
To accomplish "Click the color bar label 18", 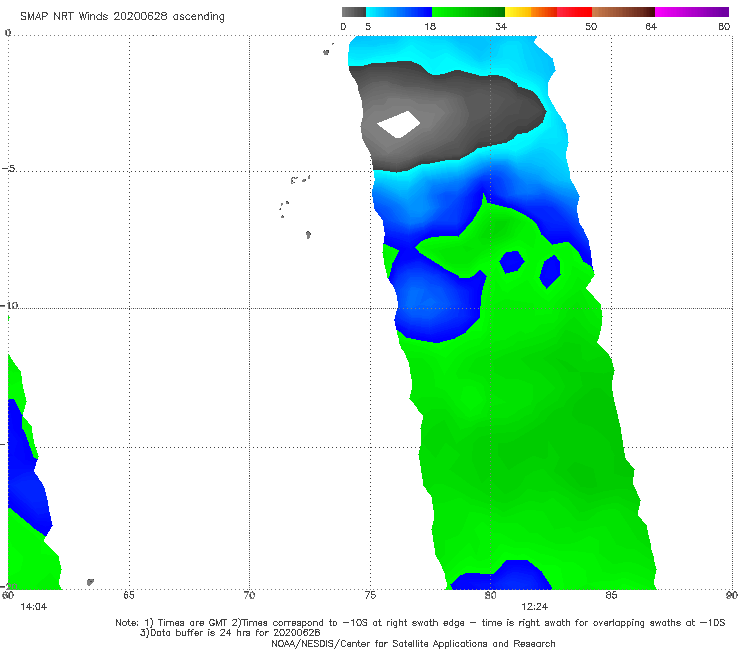I will 430,26.
